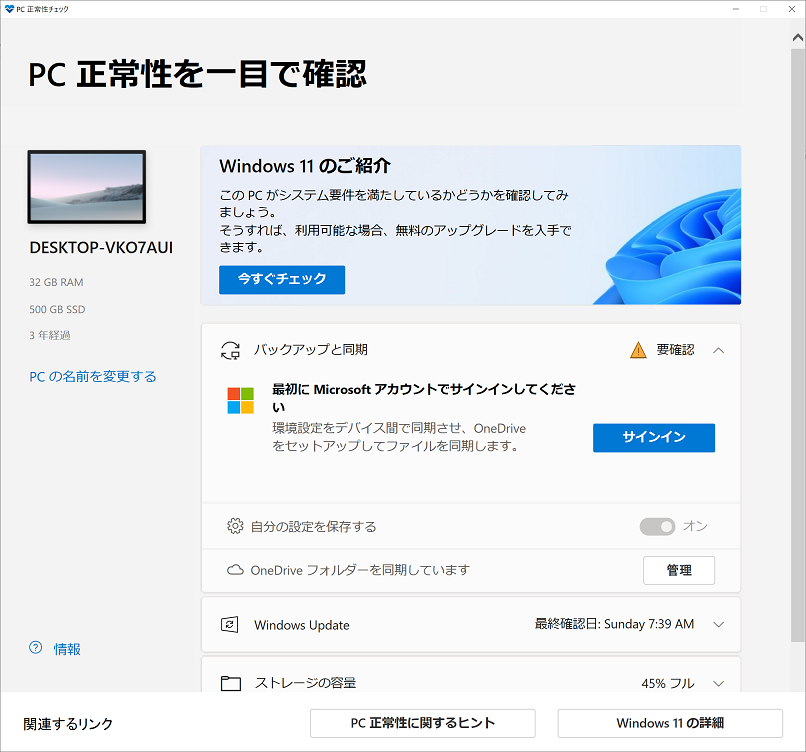Click the Windows Update row label
The height and width of the screenshot is (752, 806).
[x=302, y=625]
